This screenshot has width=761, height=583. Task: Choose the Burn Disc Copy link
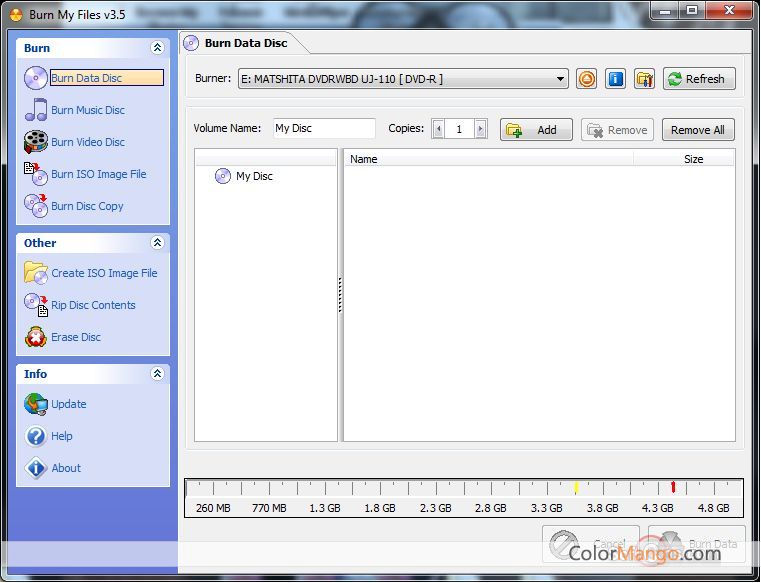tap(87, 206)
